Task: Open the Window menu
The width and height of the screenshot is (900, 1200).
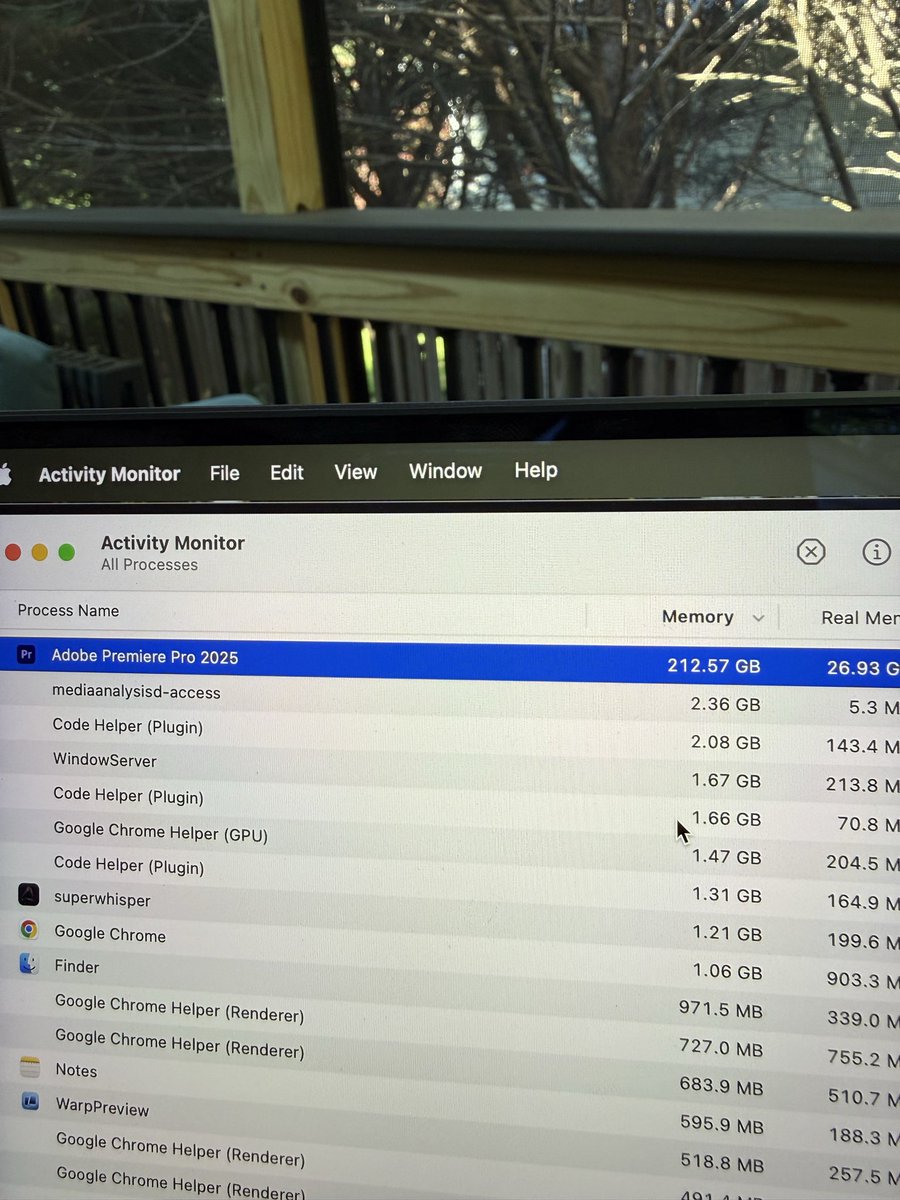Action: (445, 470)
